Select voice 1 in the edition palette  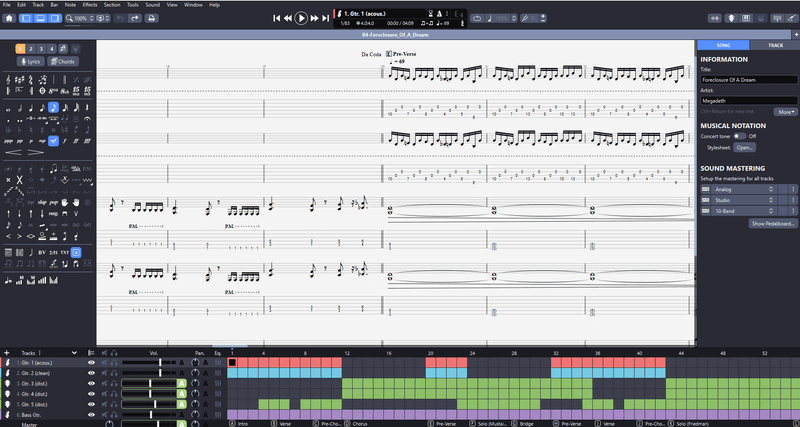click(x=21, y=48)
